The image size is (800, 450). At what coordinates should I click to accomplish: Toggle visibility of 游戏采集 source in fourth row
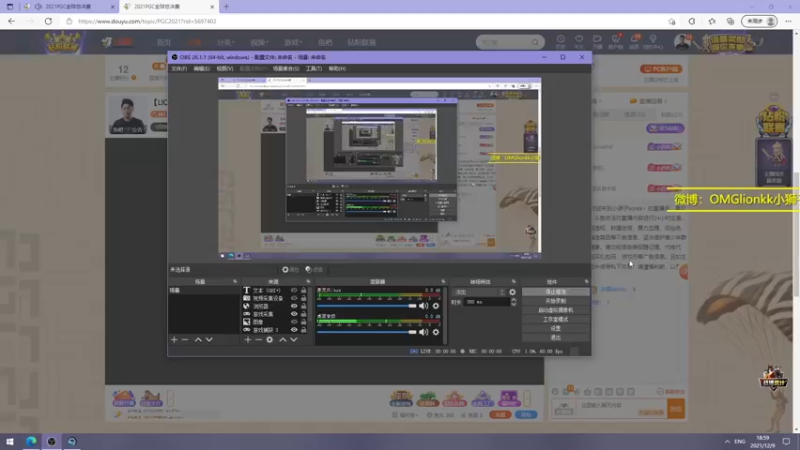pos(294,314)
